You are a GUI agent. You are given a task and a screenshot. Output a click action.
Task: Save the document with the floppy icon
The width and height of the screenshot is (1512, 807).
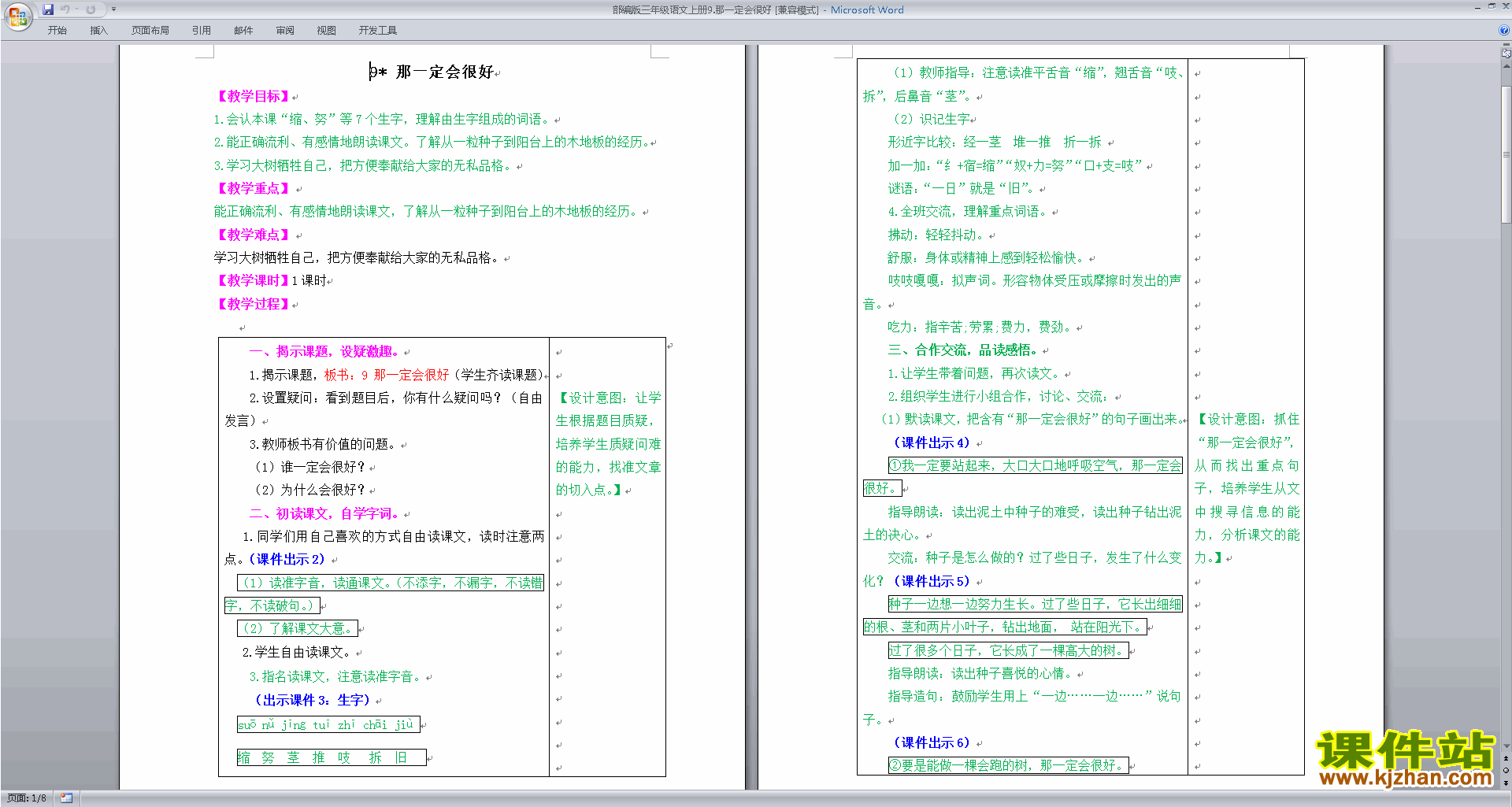coord(48,9)
